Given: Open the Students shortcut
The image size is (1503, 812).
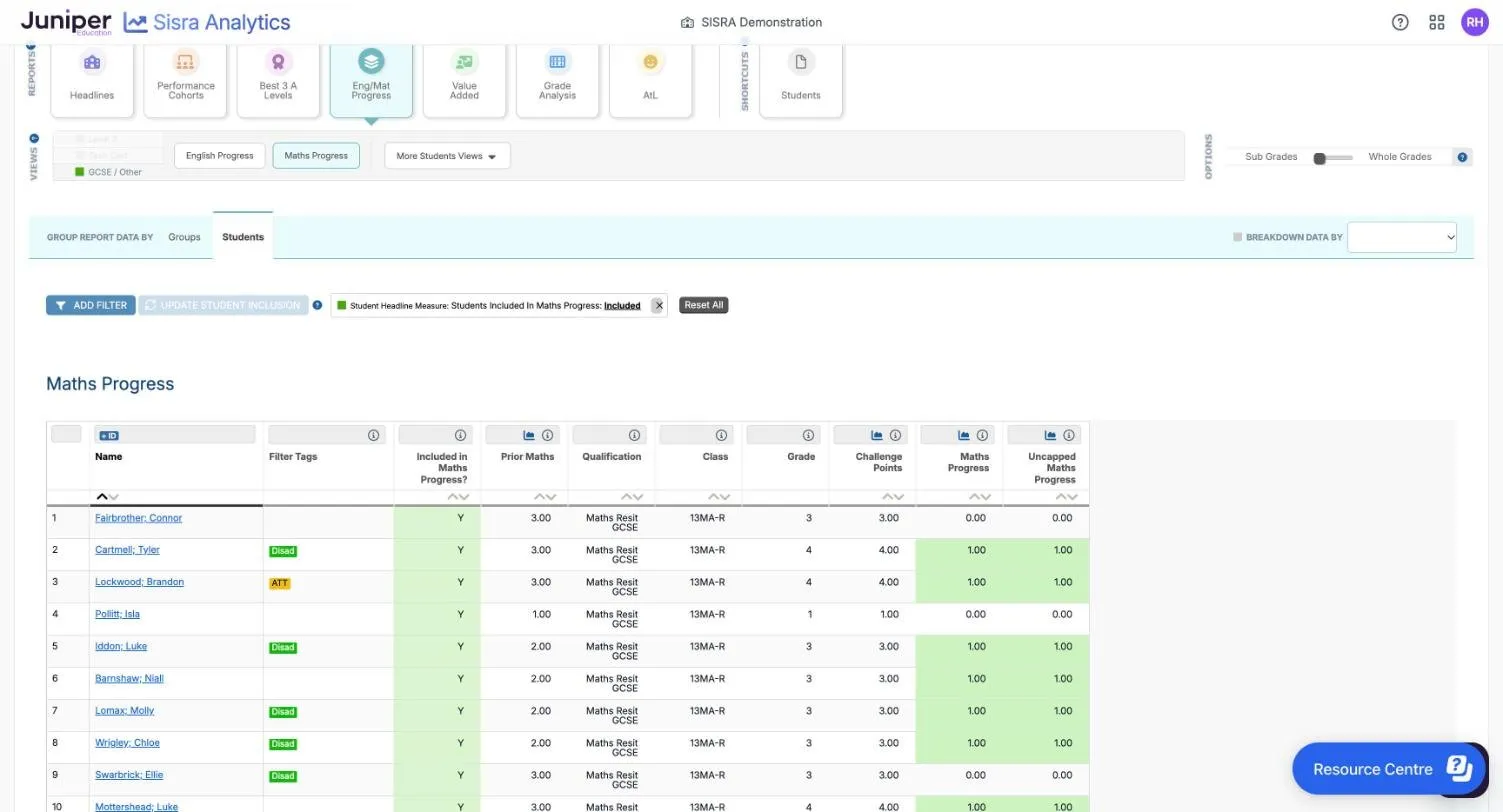Looking at the screenshot, I should pos(800,80).
